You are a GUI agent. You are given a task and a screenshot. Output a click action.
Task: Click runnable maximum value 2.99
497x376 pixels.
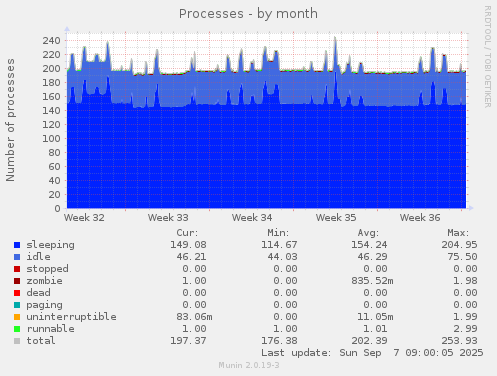point(465,329)
